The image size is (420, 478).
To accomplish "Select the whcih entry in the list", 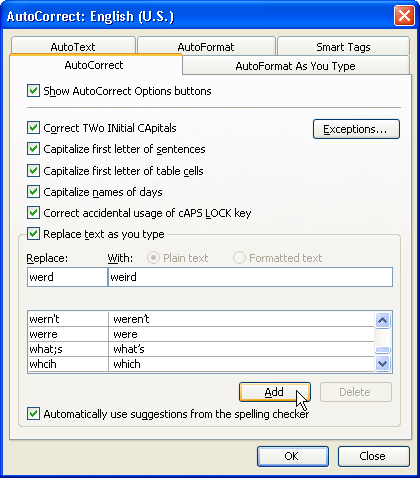I will [201, 364].
